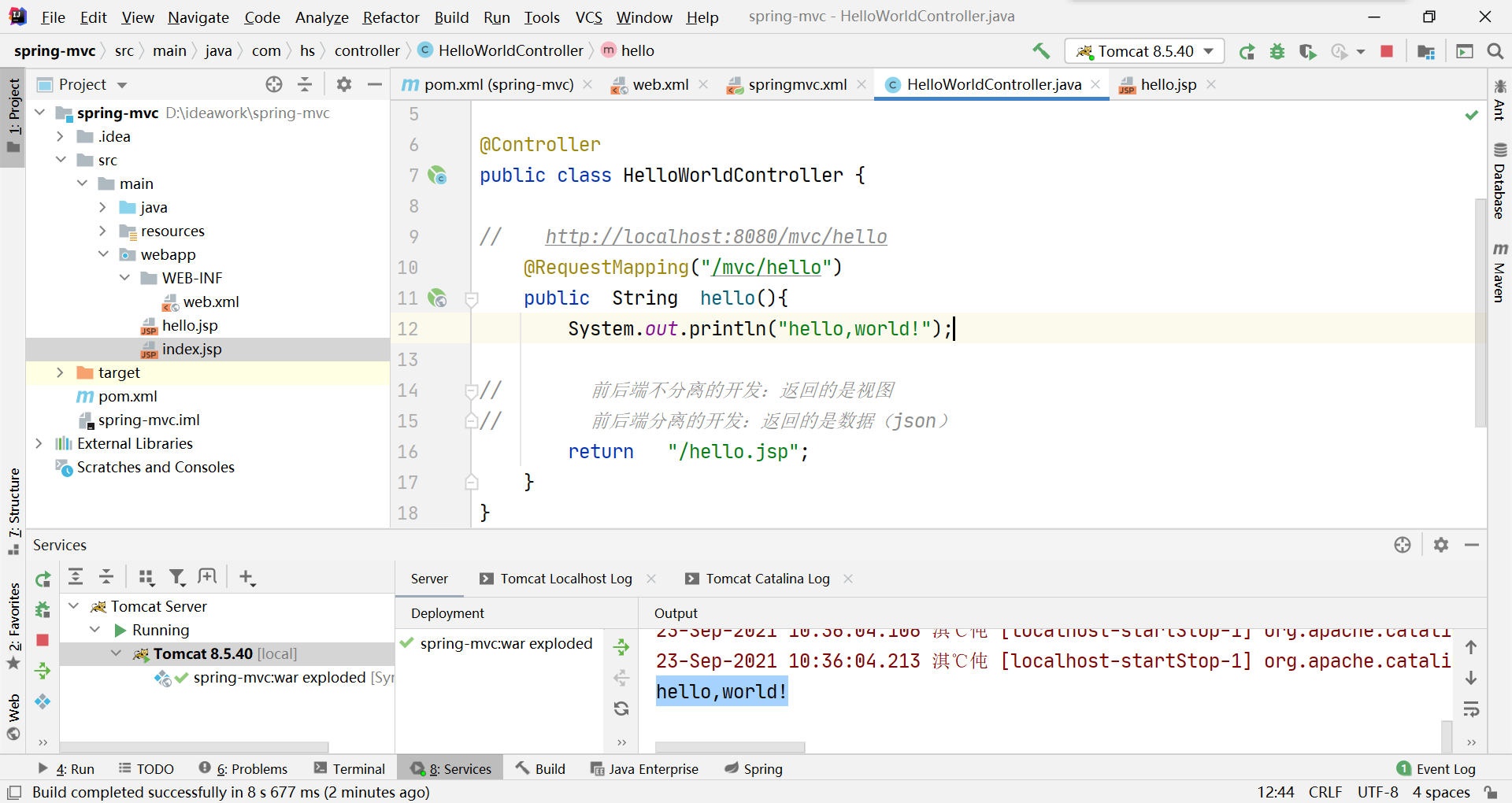
Task: Start debug with the bug icon
Action: (1277, 51)
